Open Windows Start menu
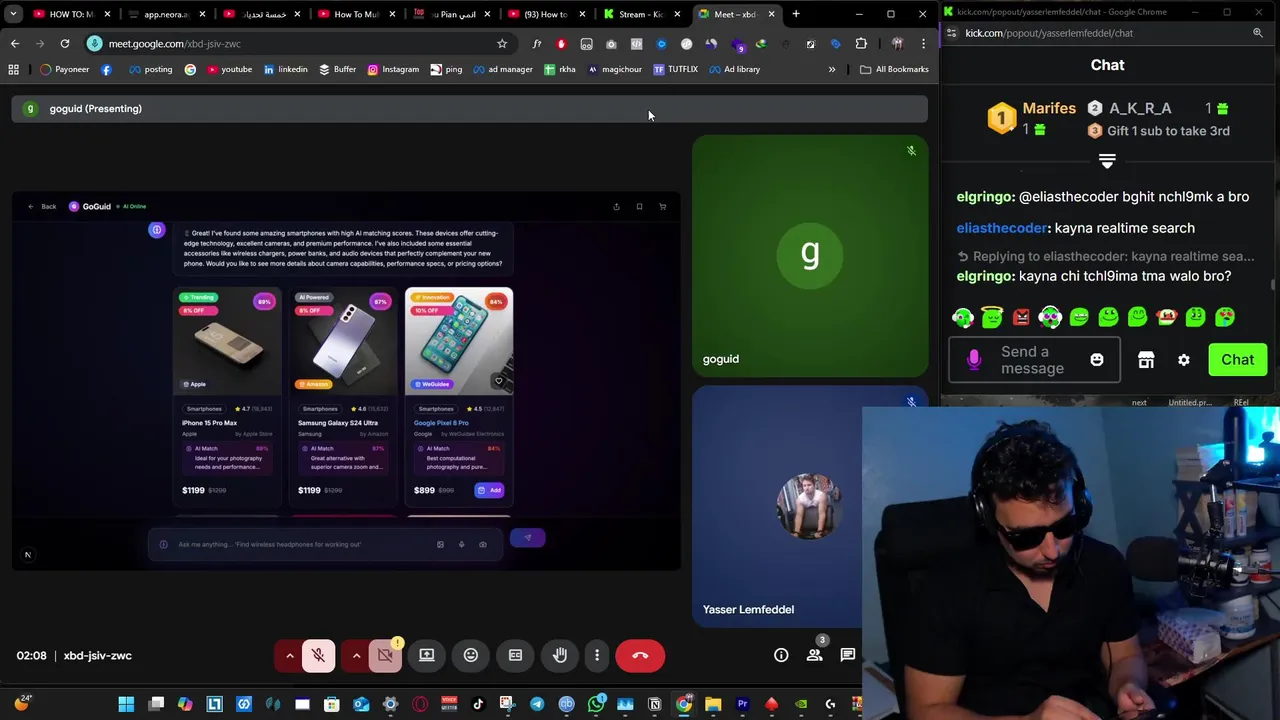This screenshot has width=1280, height=720. point(126,704)
